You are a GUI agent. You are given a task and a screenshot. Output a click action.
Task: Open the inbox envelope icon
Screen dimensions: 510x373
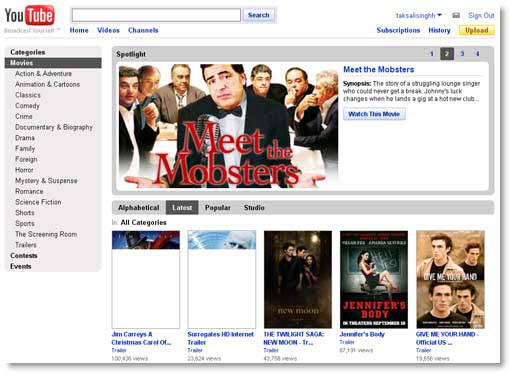click(x=456, y=15)
